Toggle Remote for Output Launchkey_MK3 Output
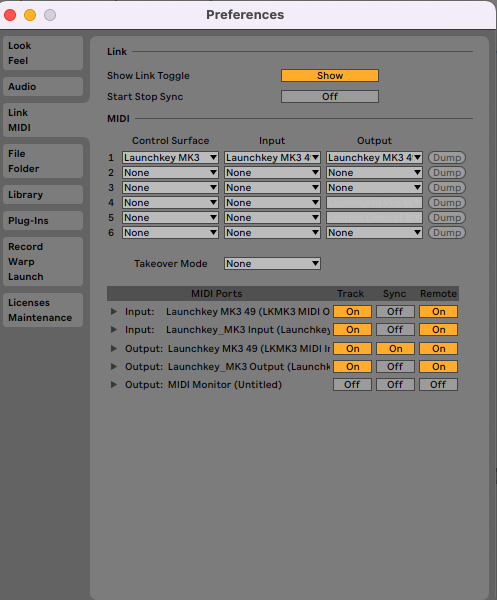Image resolution: width=497 pixels, height=600 pixels. (438, 367)
